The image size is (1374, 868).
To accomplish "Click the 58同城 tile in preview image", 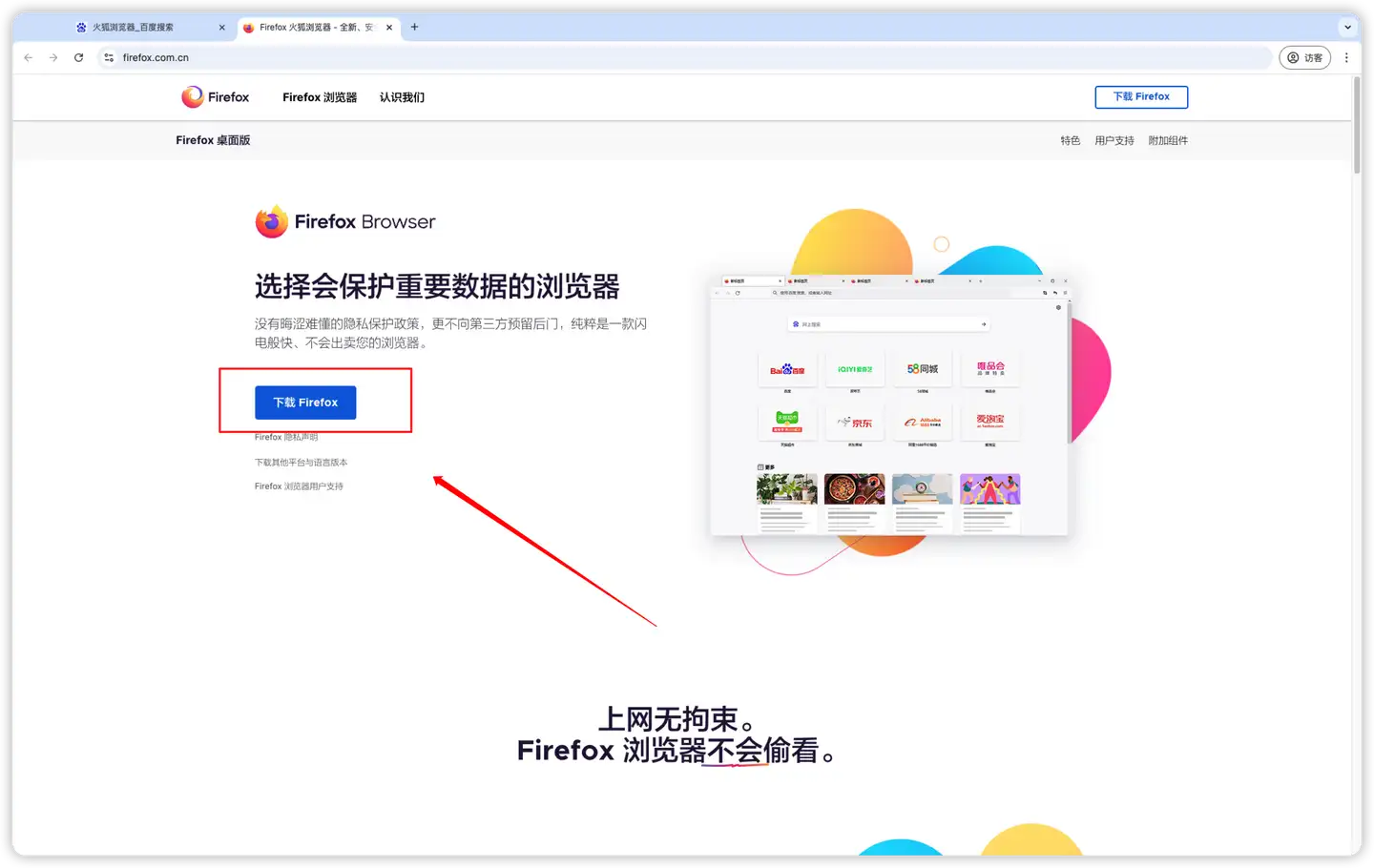I will click(x=923, y=369).
